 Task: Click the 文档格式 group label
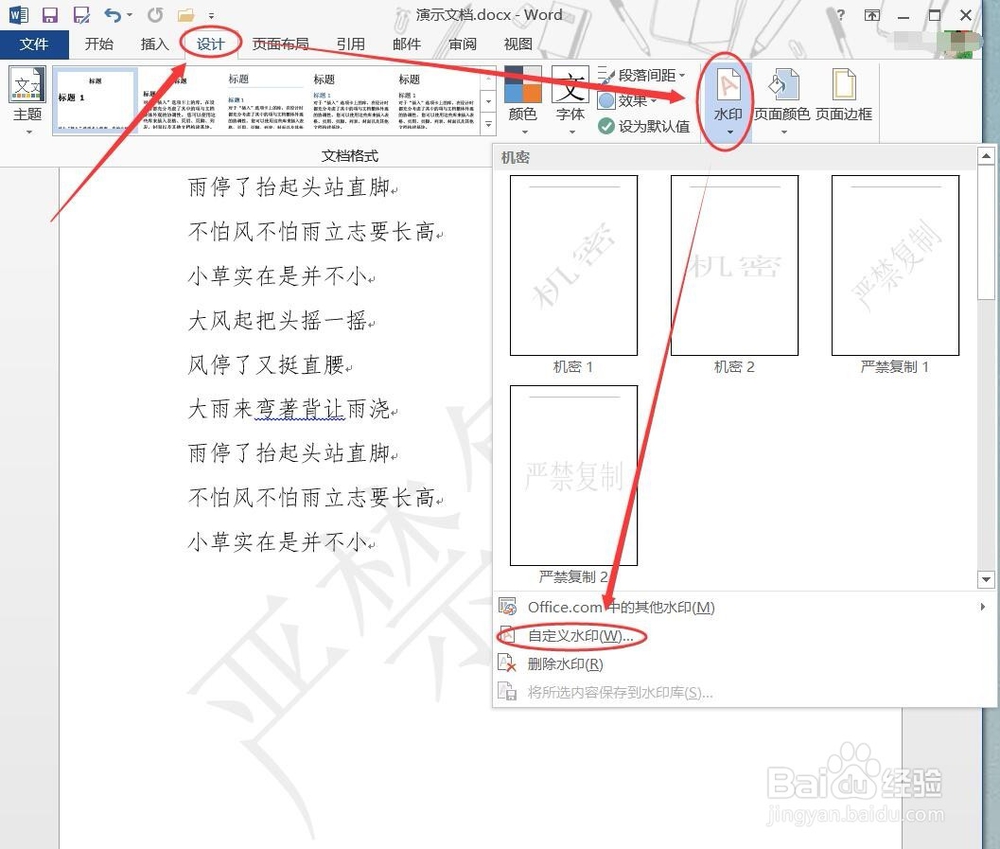349,156
